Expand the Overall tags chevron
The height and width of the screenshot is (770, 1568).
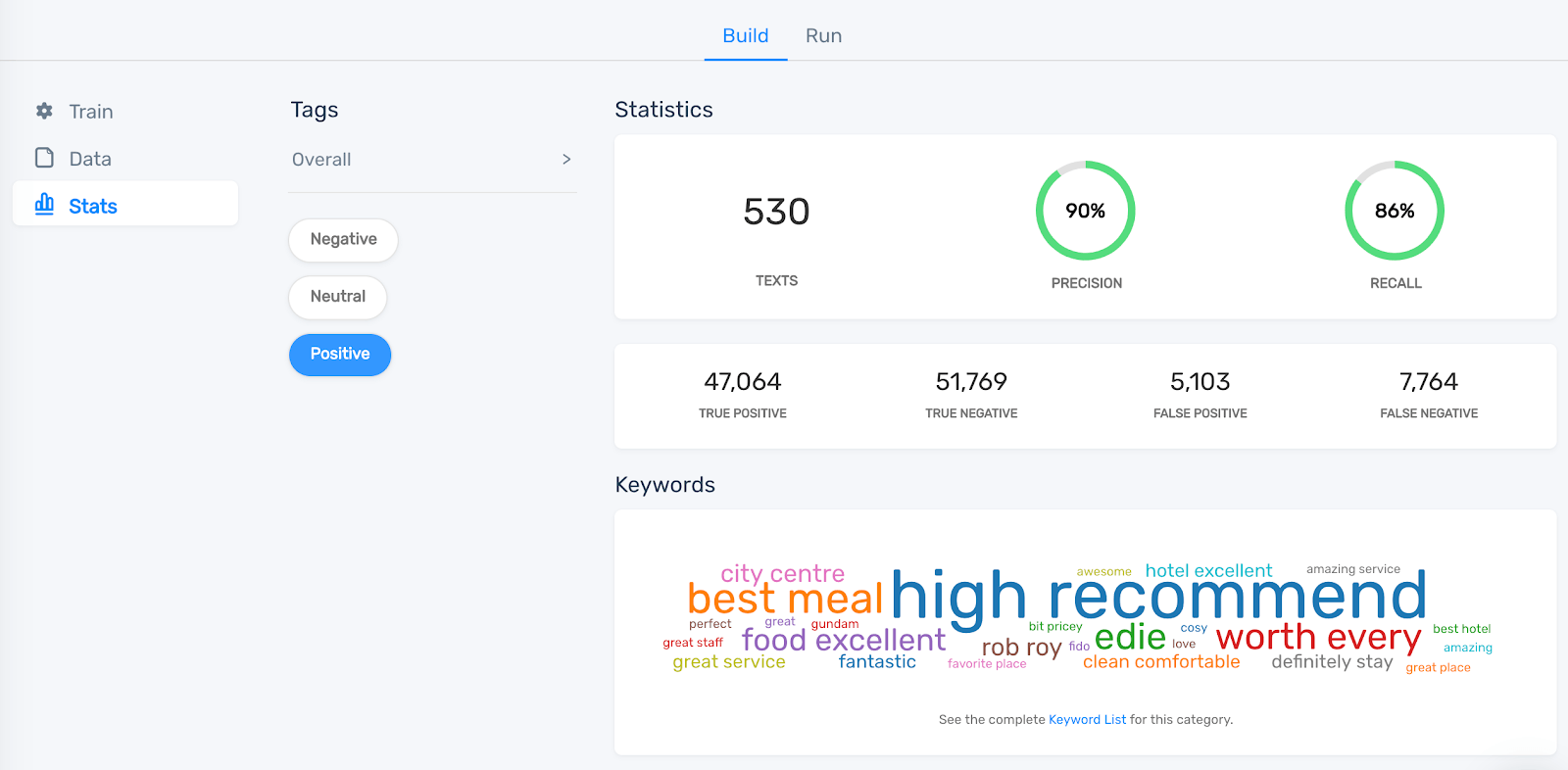(x=566, y=159)
